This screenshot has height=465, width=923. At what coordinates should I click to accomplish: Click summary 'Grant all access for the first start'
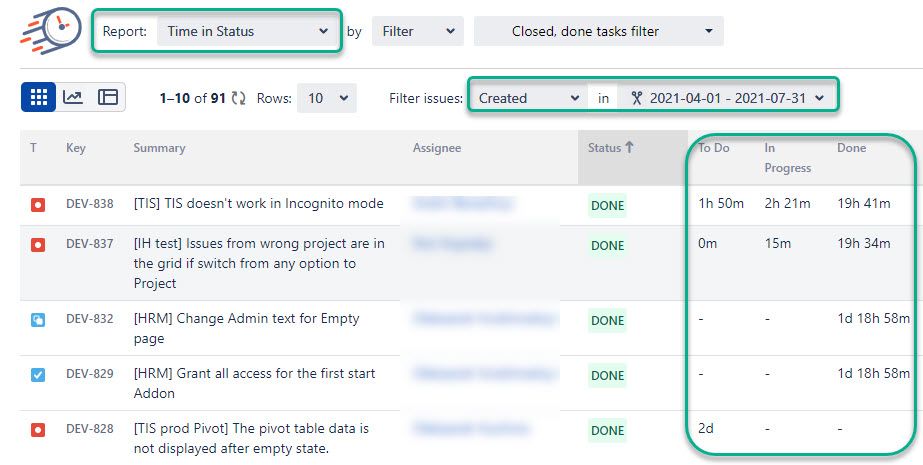254,383
